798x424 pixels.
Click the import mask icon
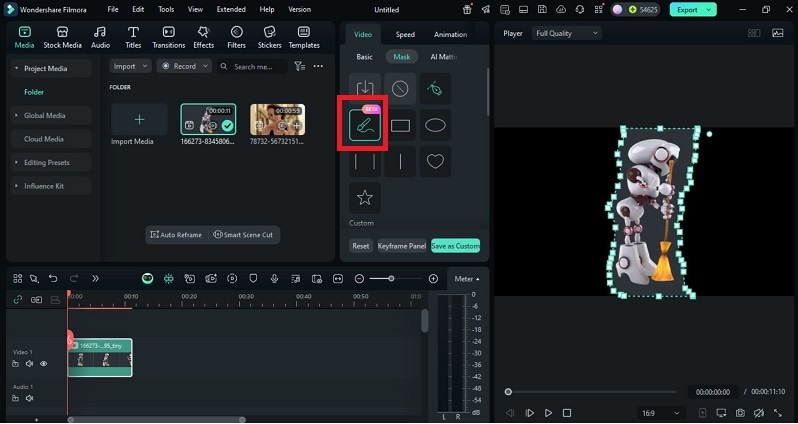pos(364,88)
